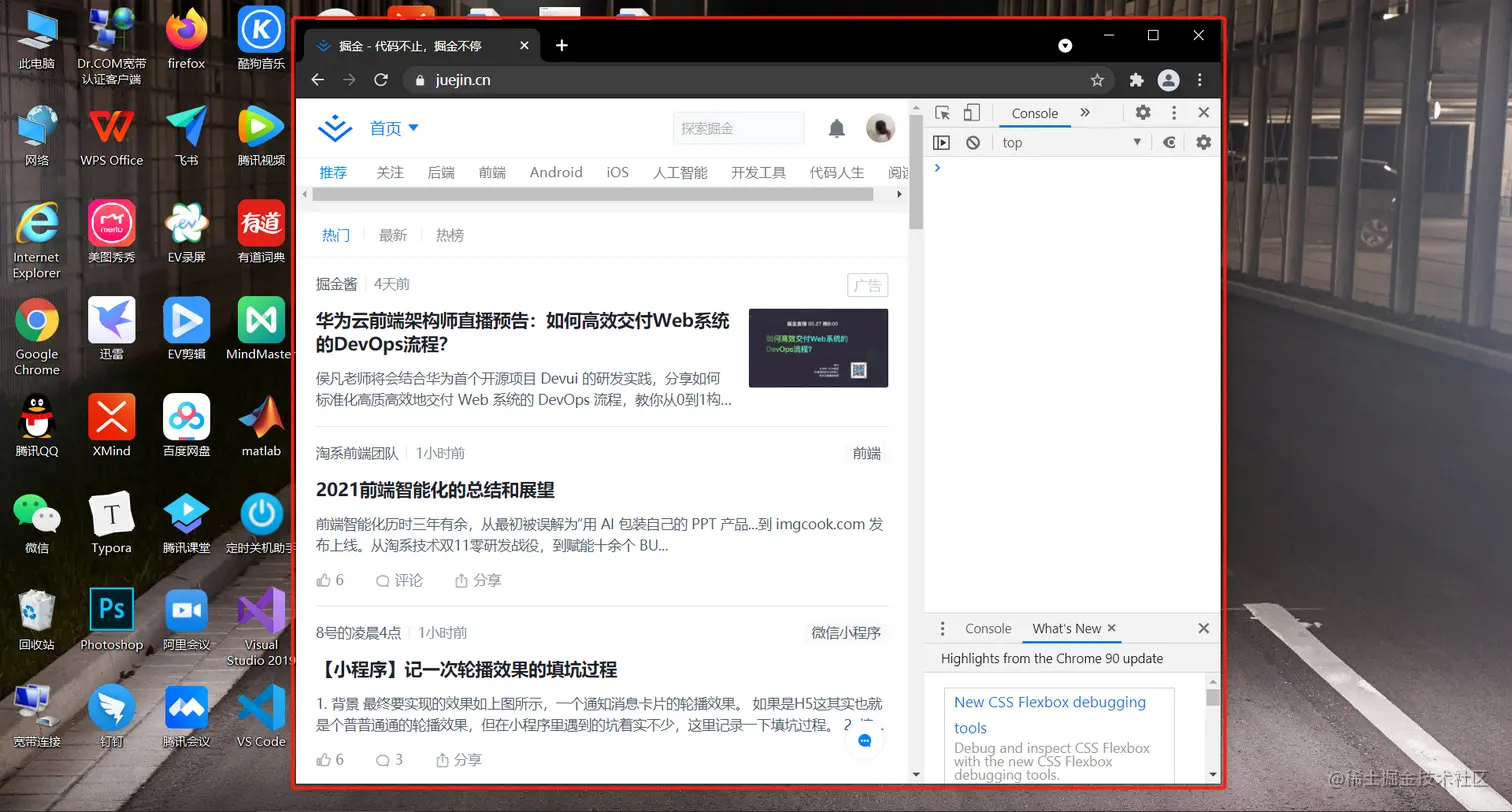1512x812 pixels.
Task: Switch to the main Console tab in DevTools
Action: 1034,113
